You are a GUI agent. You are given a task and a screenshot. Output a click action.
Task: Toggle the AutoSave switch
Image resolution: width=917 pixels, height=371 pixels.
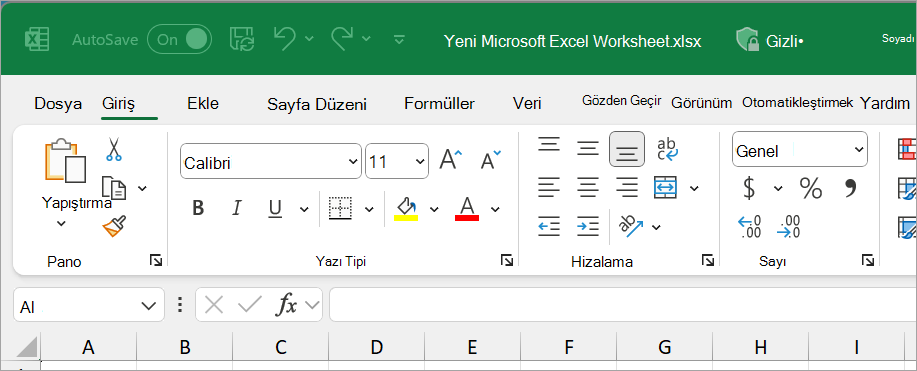(x=179, y=40)
